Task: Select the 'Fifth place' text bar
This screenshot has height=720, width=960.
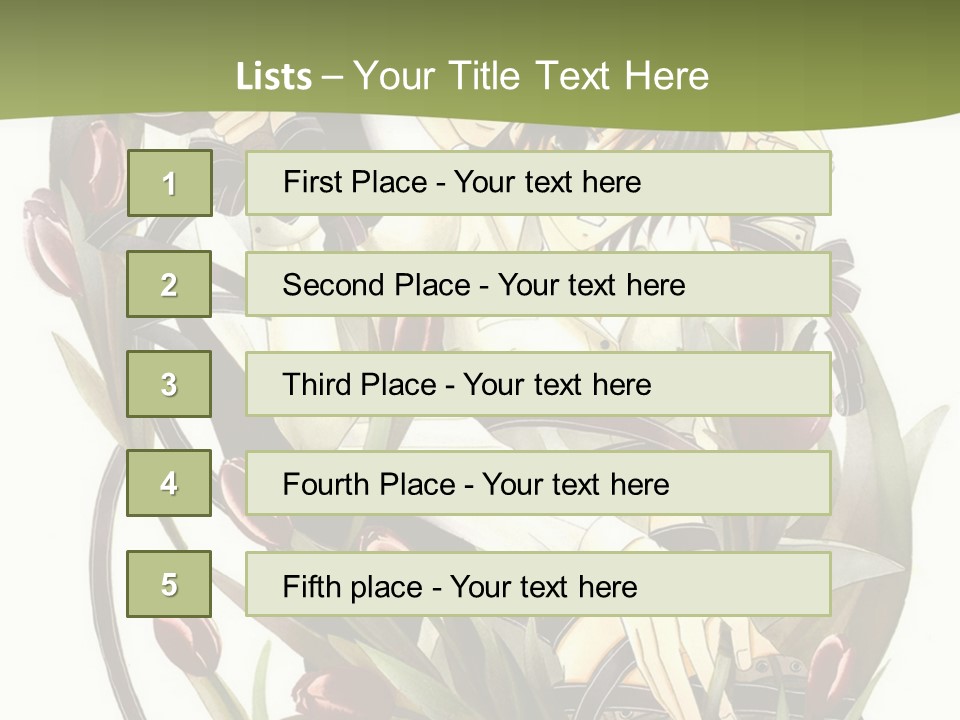Action: coord(538,585)
